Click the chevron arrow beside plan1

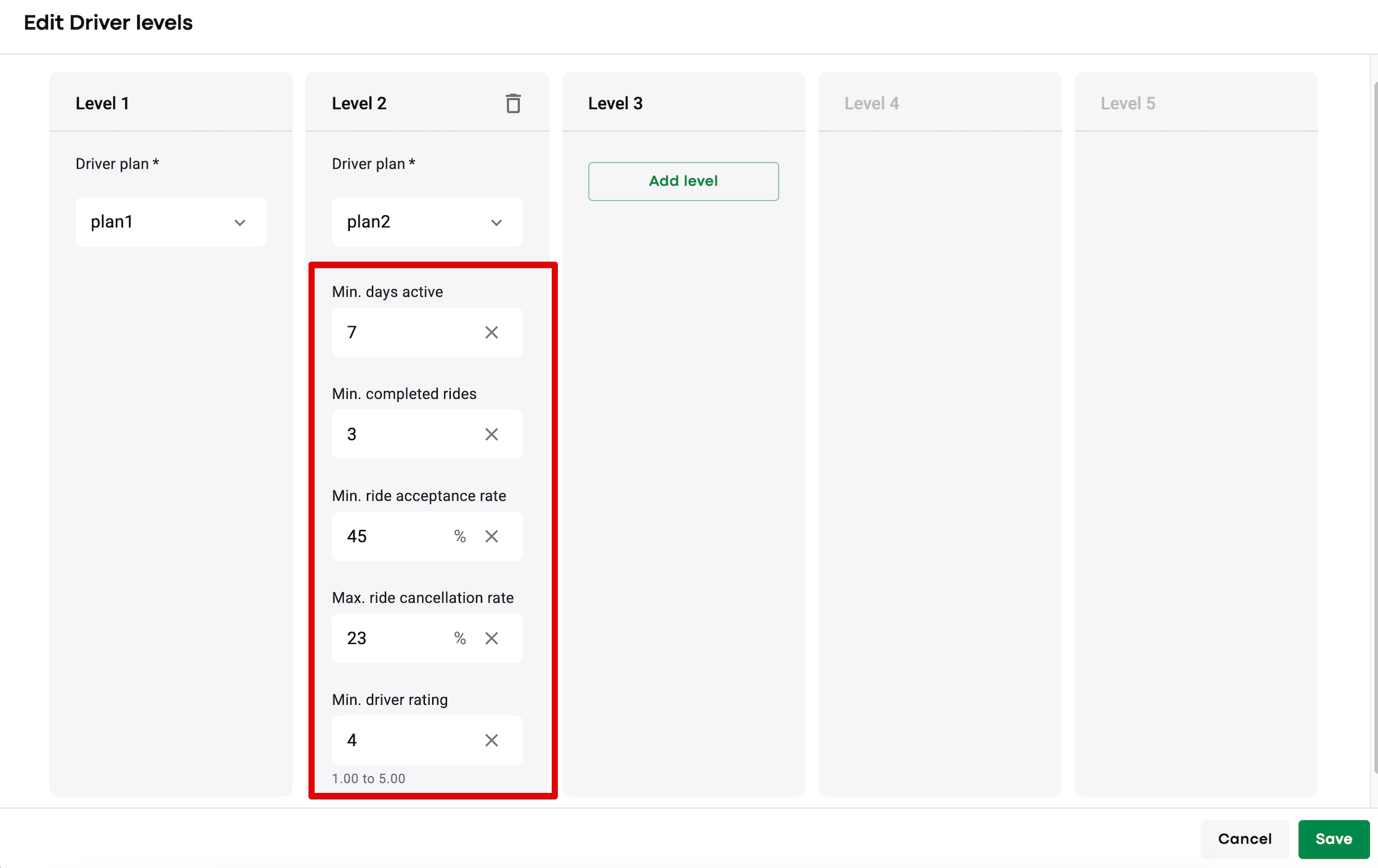pos(240,222)
